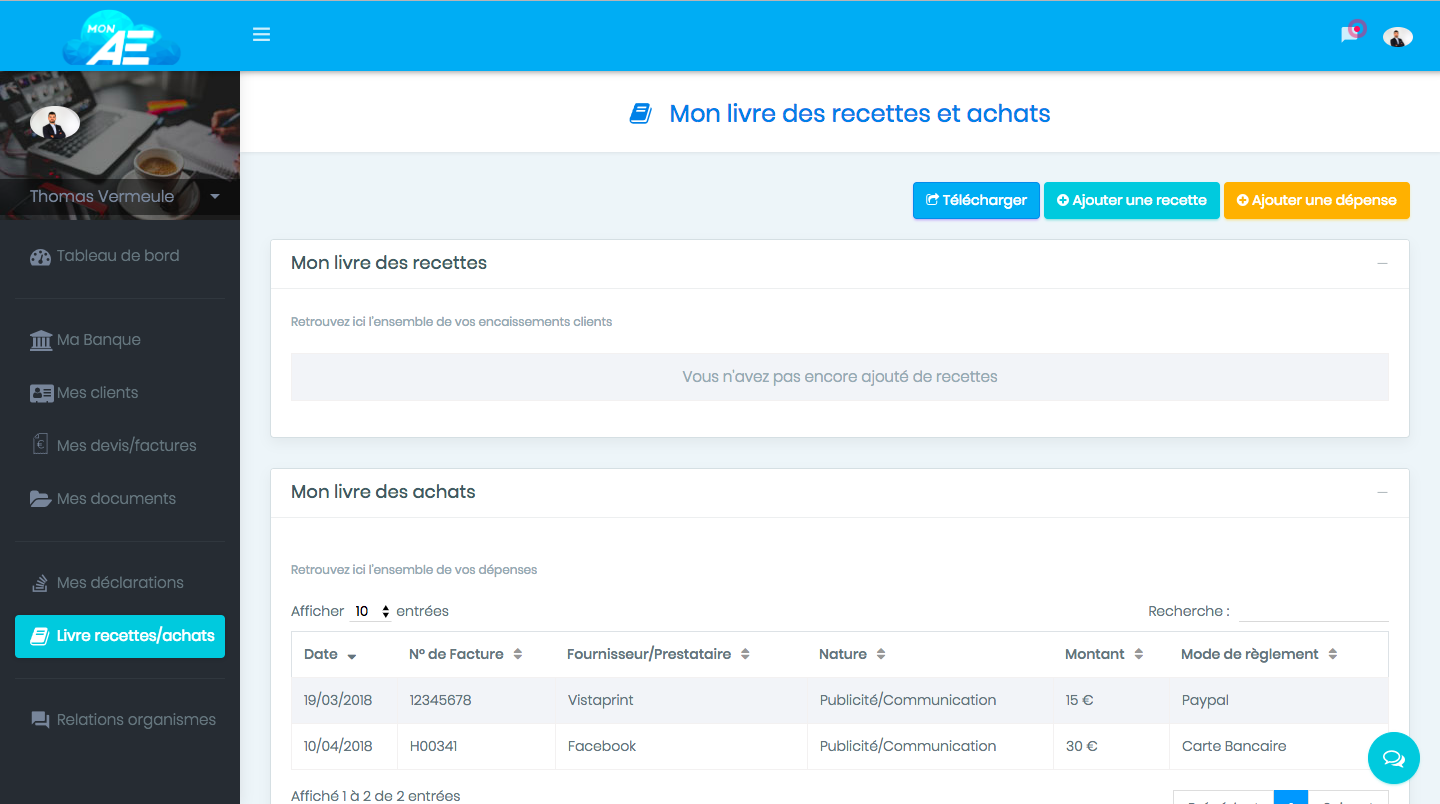Viewport: 1440px width, 804px height.
Task: Click the 30 € amount cell
Action: pyautogui.click(x=1111, y=746)
